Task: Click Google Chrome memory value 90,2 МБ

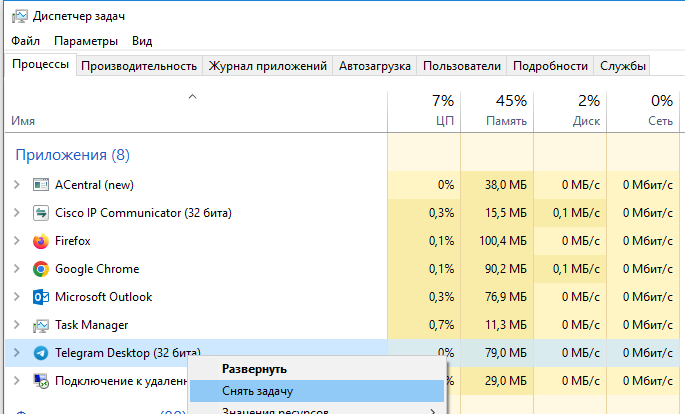Action: point(506,269)
